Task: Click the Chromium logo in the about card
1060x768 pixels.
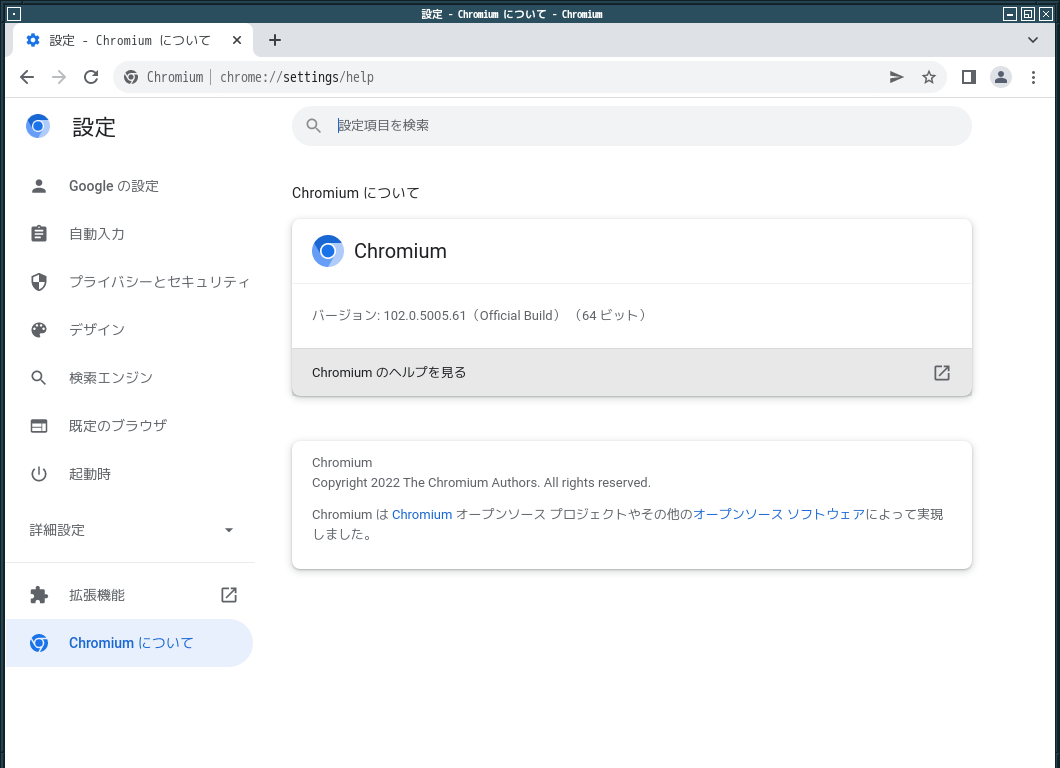Action: (328, 251)
